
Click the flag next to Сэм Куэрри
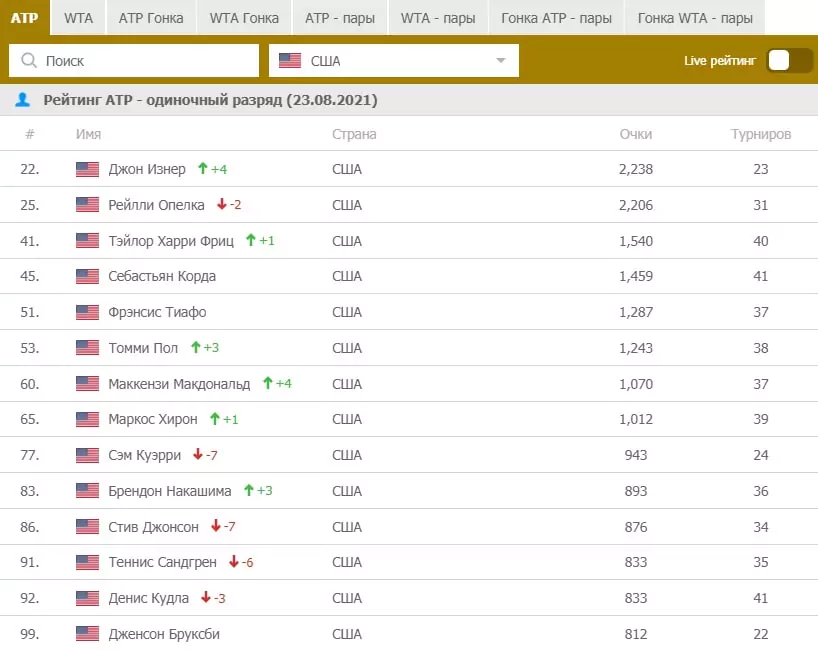tap(87, 455)
